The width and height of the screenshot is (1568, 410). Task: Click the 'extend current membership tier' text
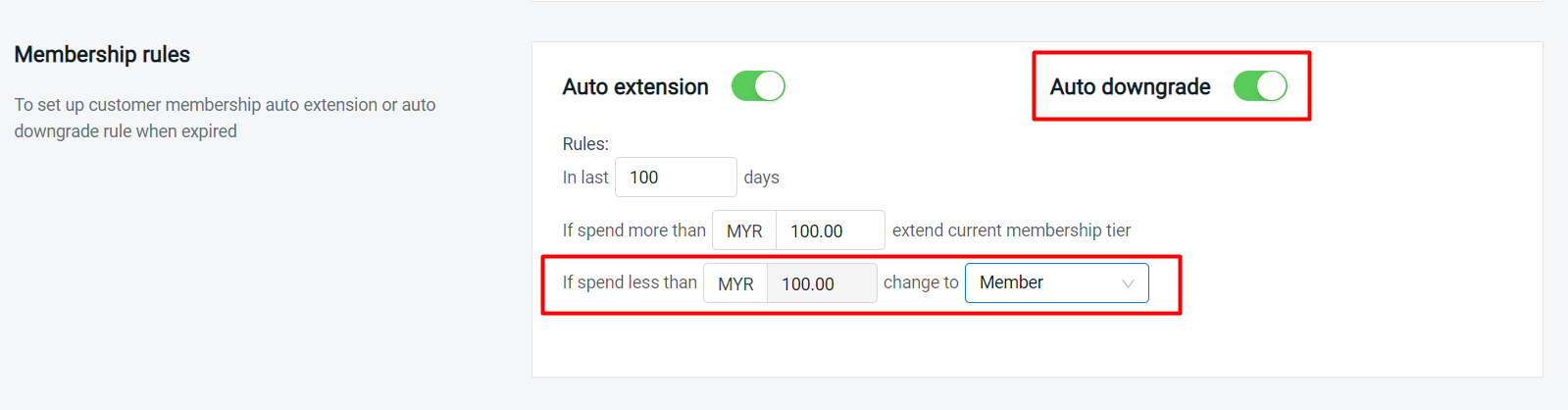tap(1011, 231)
